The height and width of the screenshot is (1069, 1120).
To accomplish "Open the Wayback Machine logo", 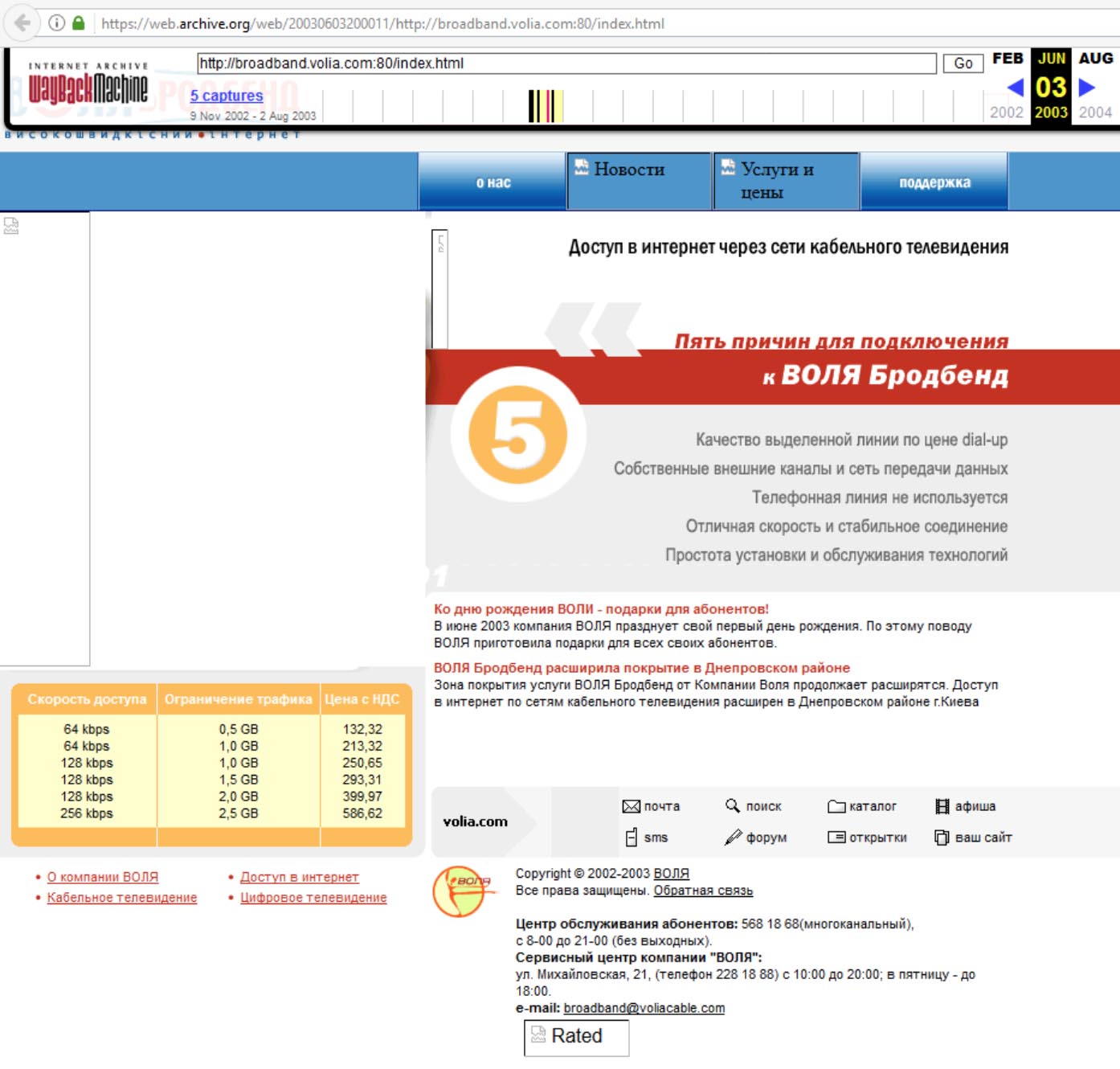I will click(88, 85).
